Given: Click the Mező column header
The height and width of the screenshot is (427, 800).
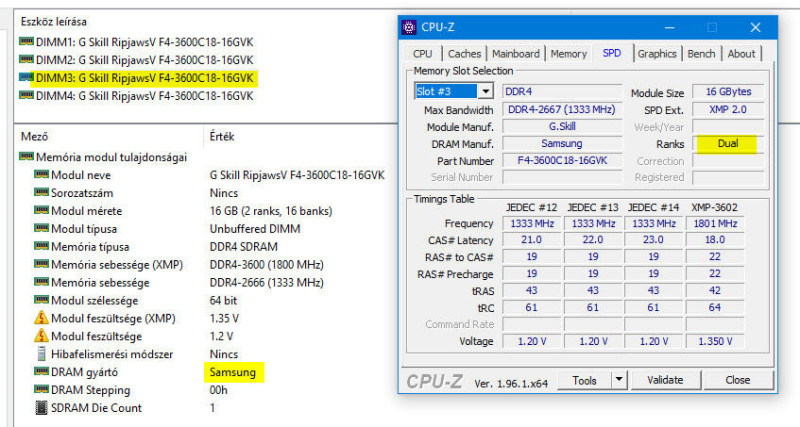Looking at the screenshot, I should tap(34, 137).
